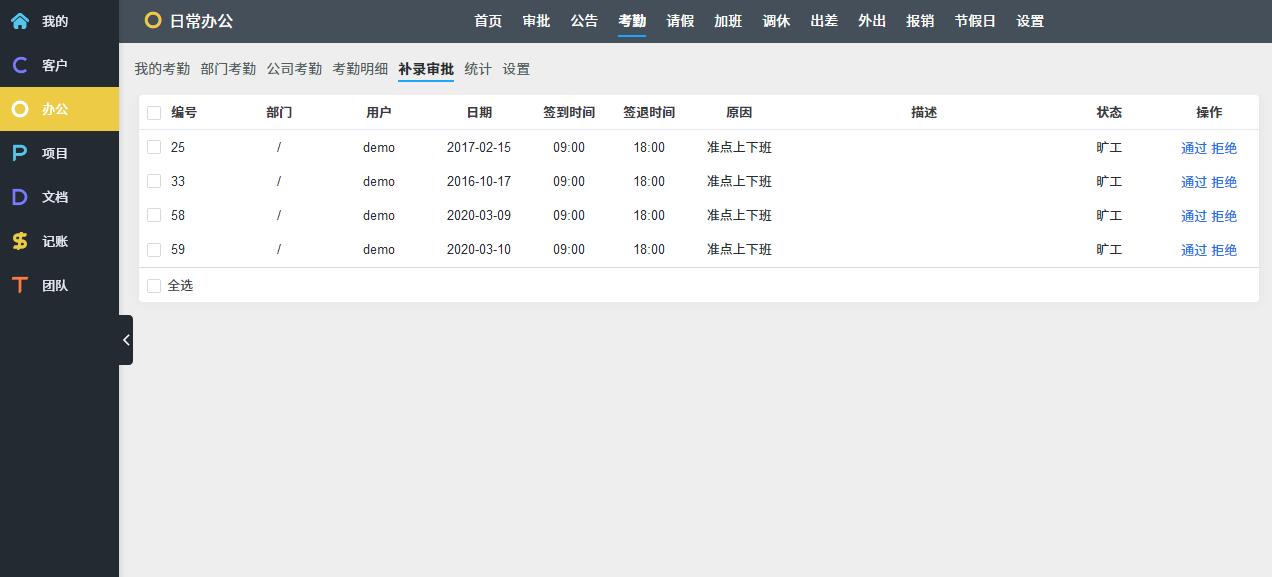Open the 记账 dollar icon in sidebar
The width and height of the screenshot is (1272, 577).
click(20, 241)
